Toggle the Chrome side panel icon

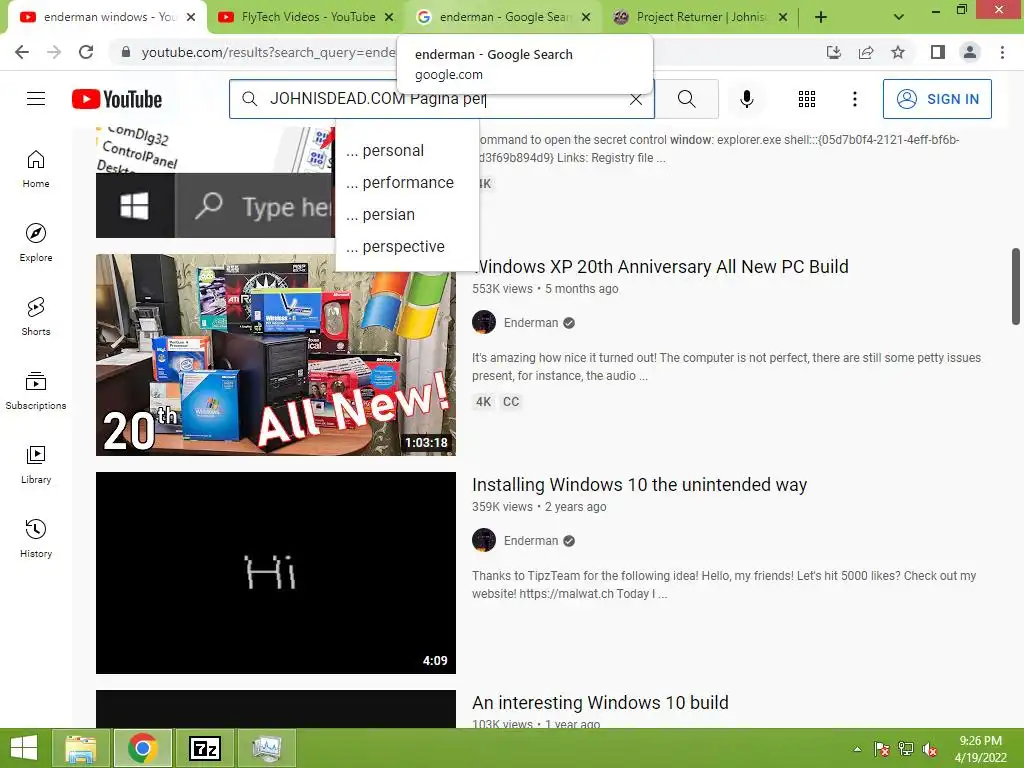pos(938,52)
